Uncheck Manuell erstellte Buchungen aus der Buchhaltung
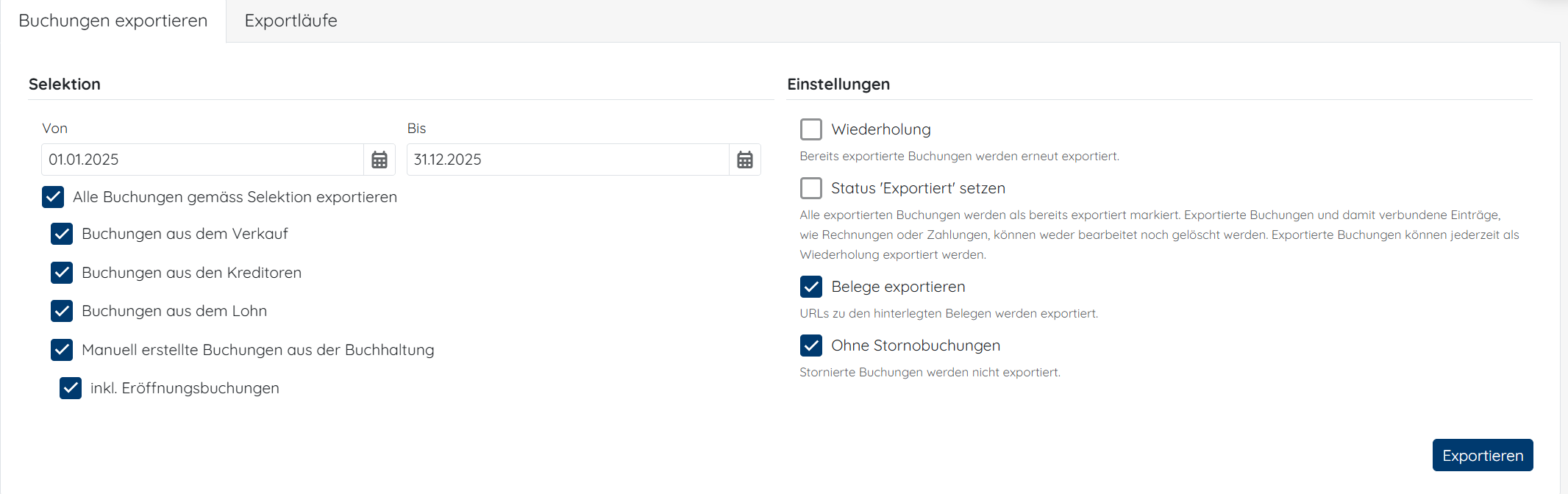Screen dimensions: 1568x494 tap(62, 350)
